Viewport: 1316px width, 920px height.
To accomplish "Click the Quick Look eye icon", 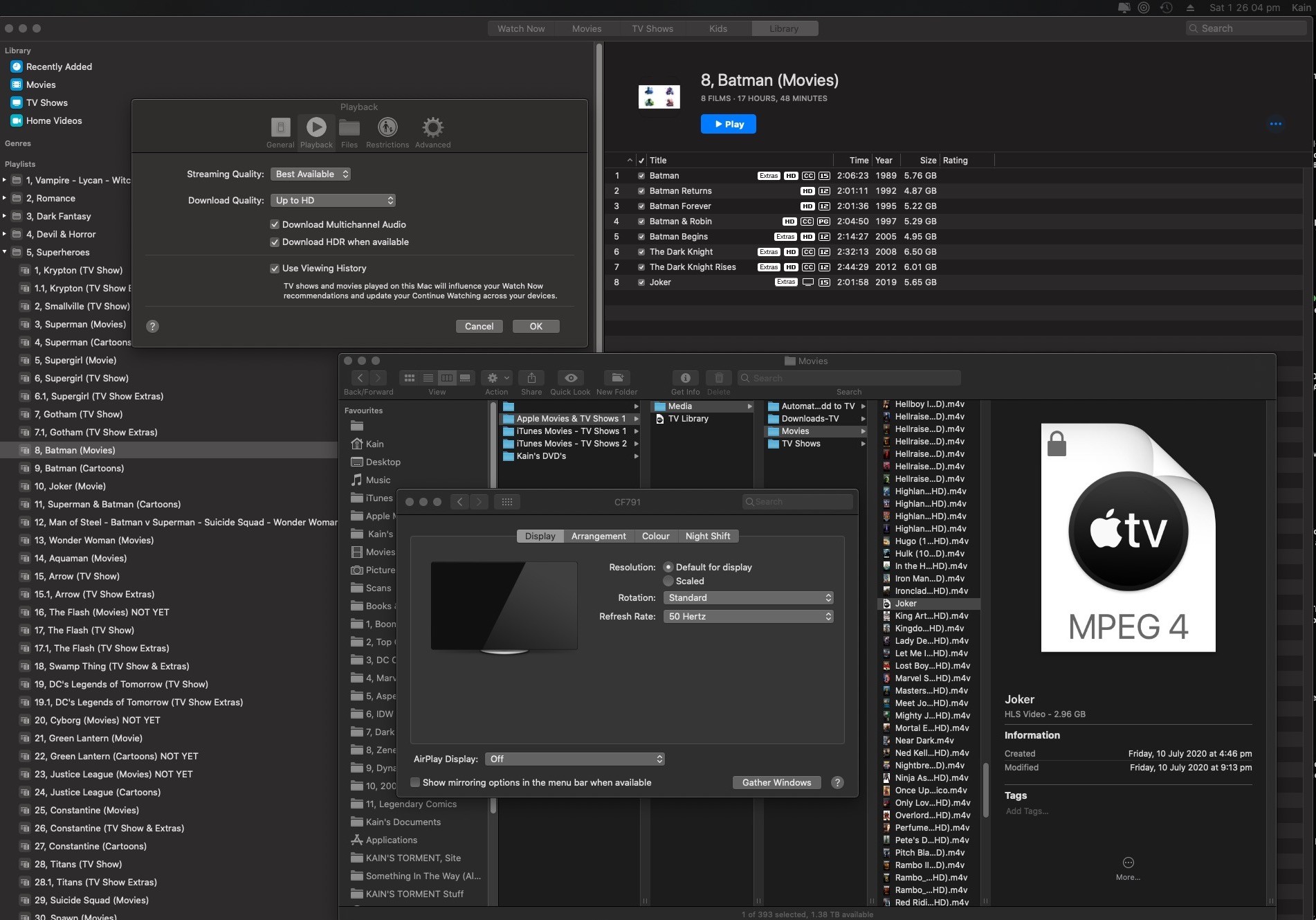I will [x=570, y=378].
